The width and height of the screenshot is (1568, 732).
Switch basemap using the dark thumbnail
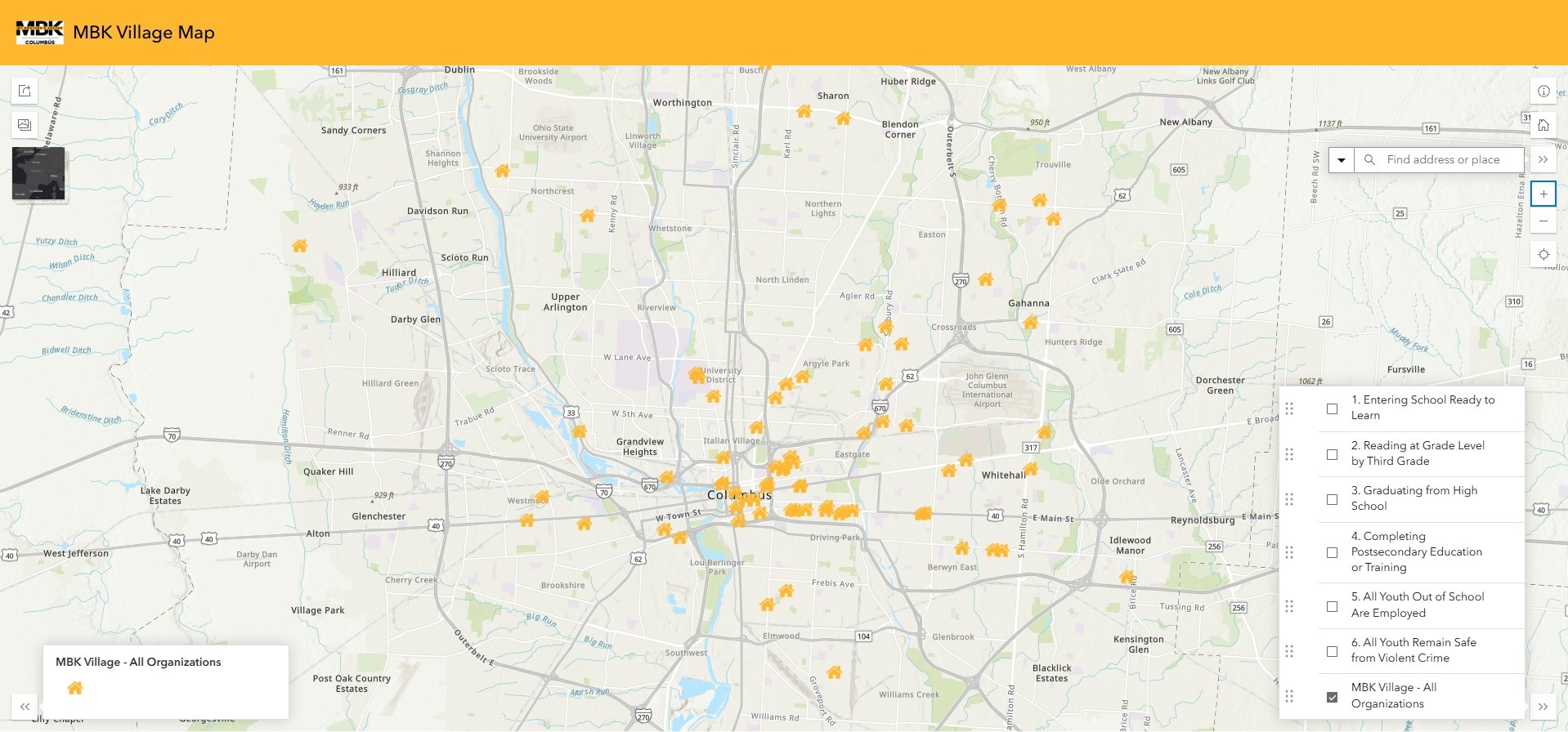coord(38,173)
